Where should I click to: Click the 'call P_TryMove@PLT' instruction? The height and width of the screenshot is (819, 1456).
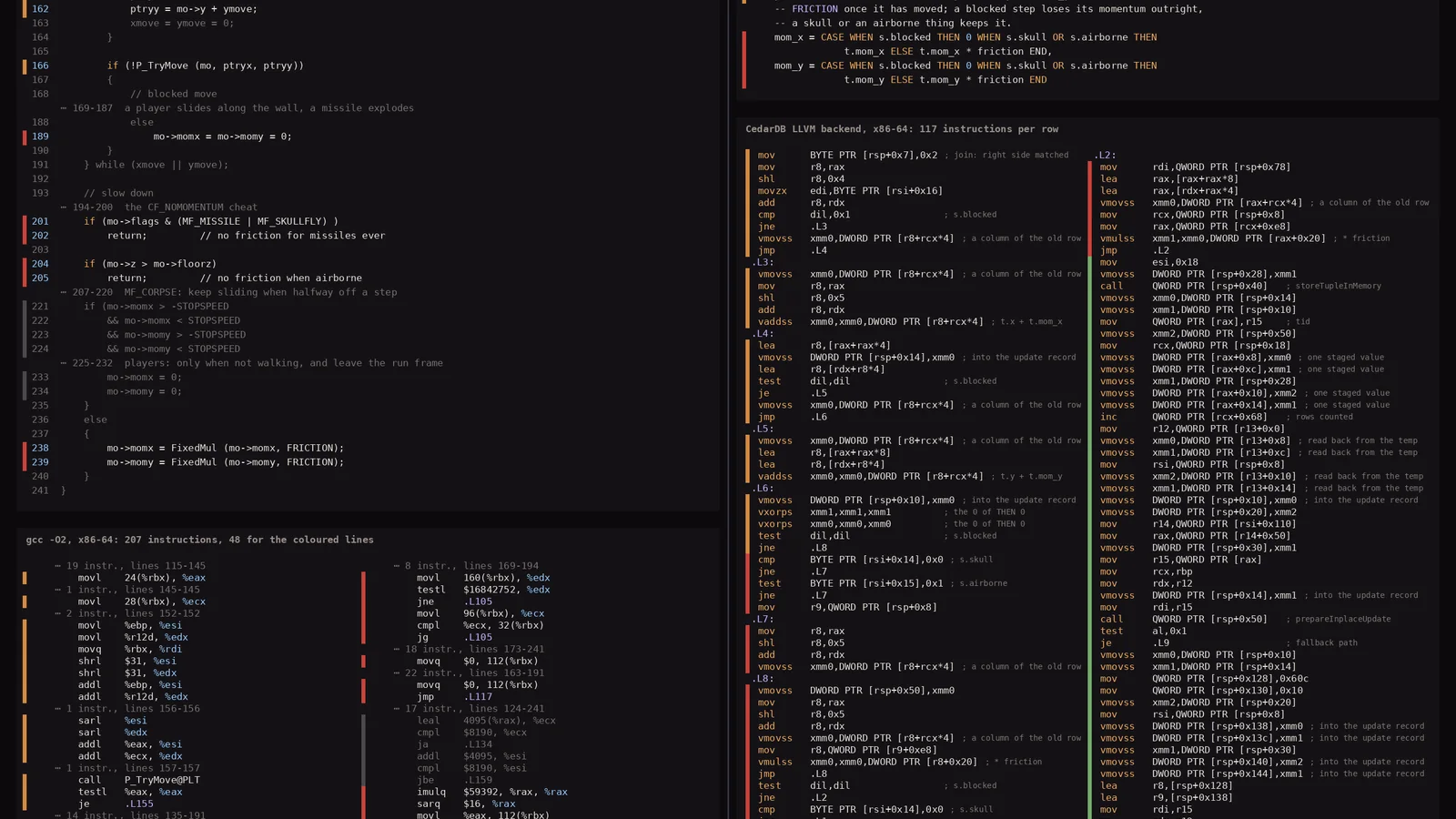[139, 780]
